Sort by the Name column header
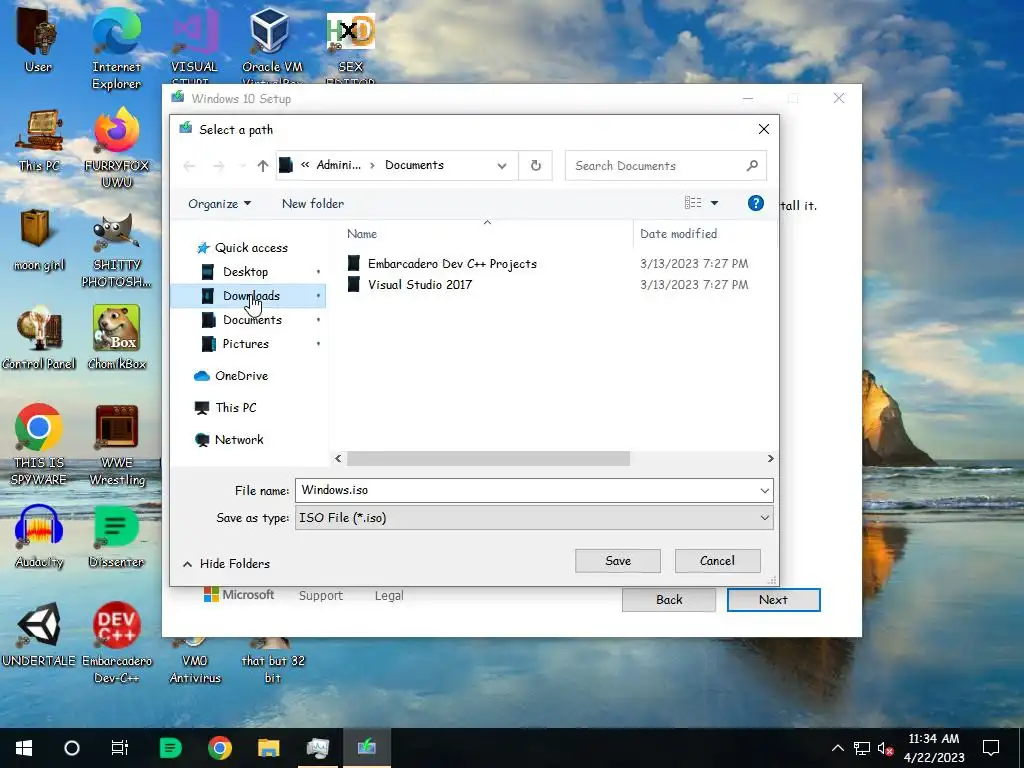1024x768 pixels. point(362,234)
